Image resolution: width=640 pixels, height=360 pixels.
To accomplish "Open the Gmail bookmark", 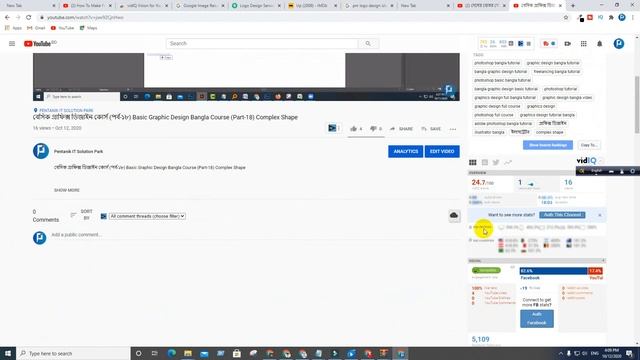I will pos(36,28).
